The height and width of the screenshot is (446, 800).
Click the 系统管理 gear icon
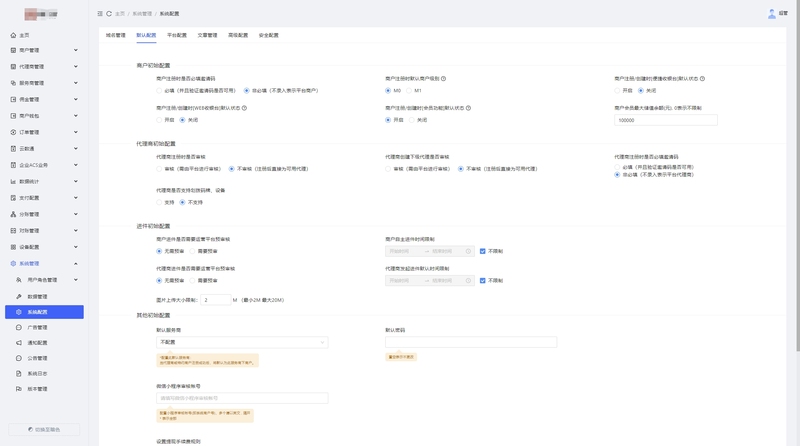13,263
